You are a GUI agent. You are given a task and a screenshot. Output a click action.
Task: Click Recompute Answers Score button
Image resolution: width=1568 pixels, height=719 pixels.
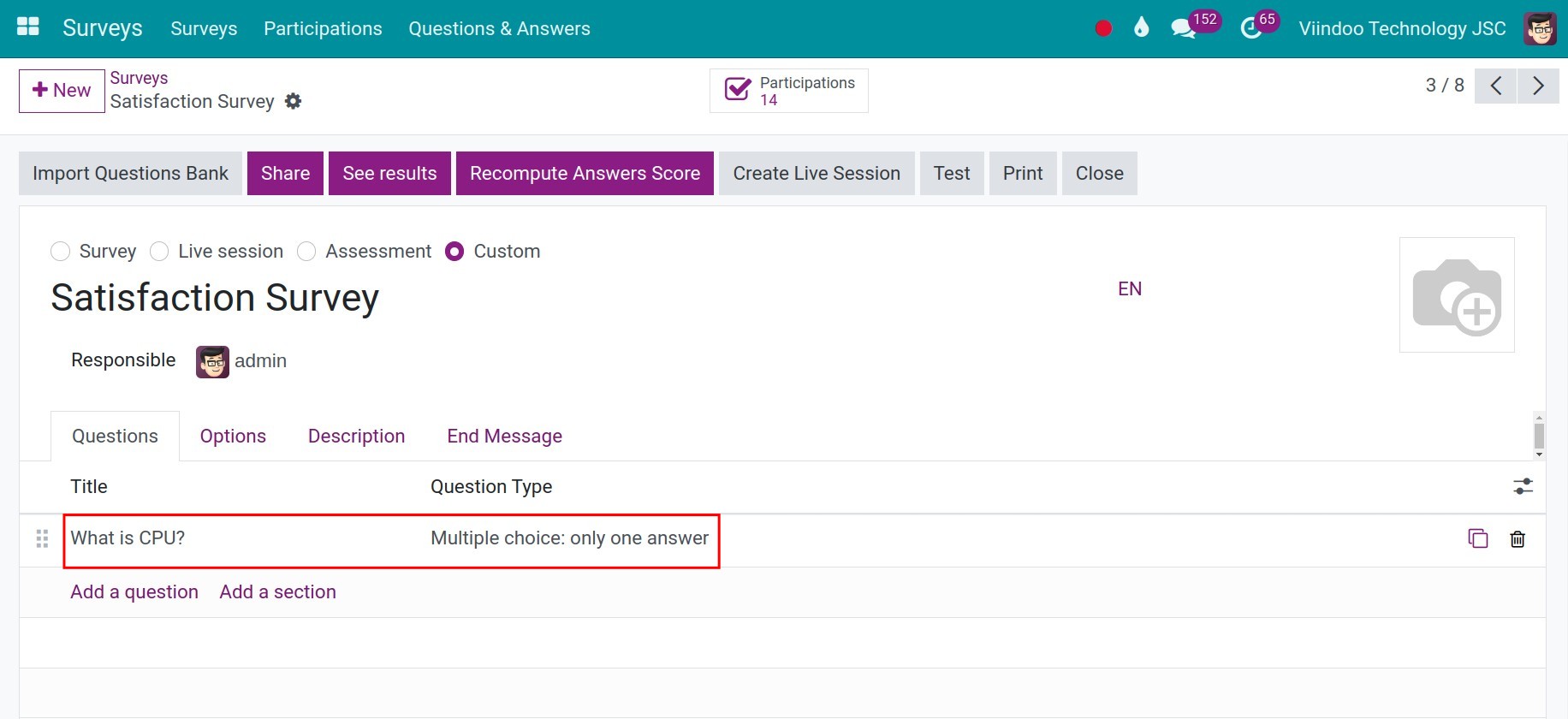click(585, 174)
